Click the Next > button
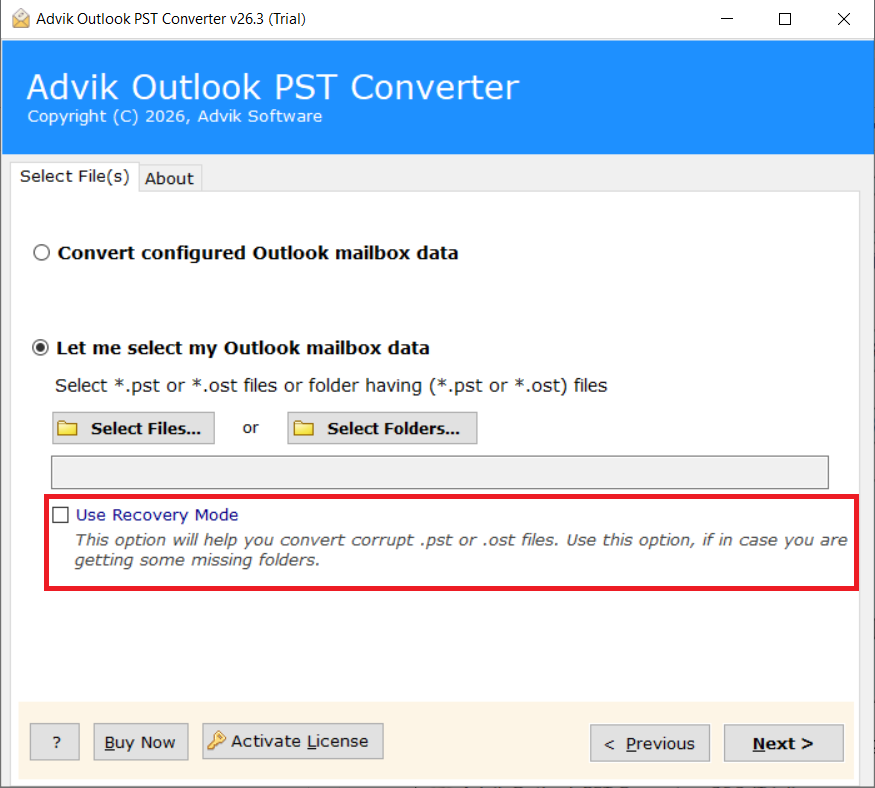Image resolution: width=875 pixels, height=788 pixels. point(783,743)
